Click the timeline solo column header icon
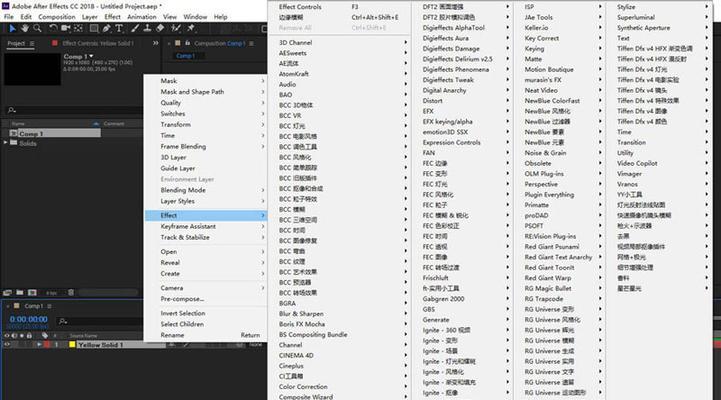The image size is (721, 400). [x=22, y=336]
